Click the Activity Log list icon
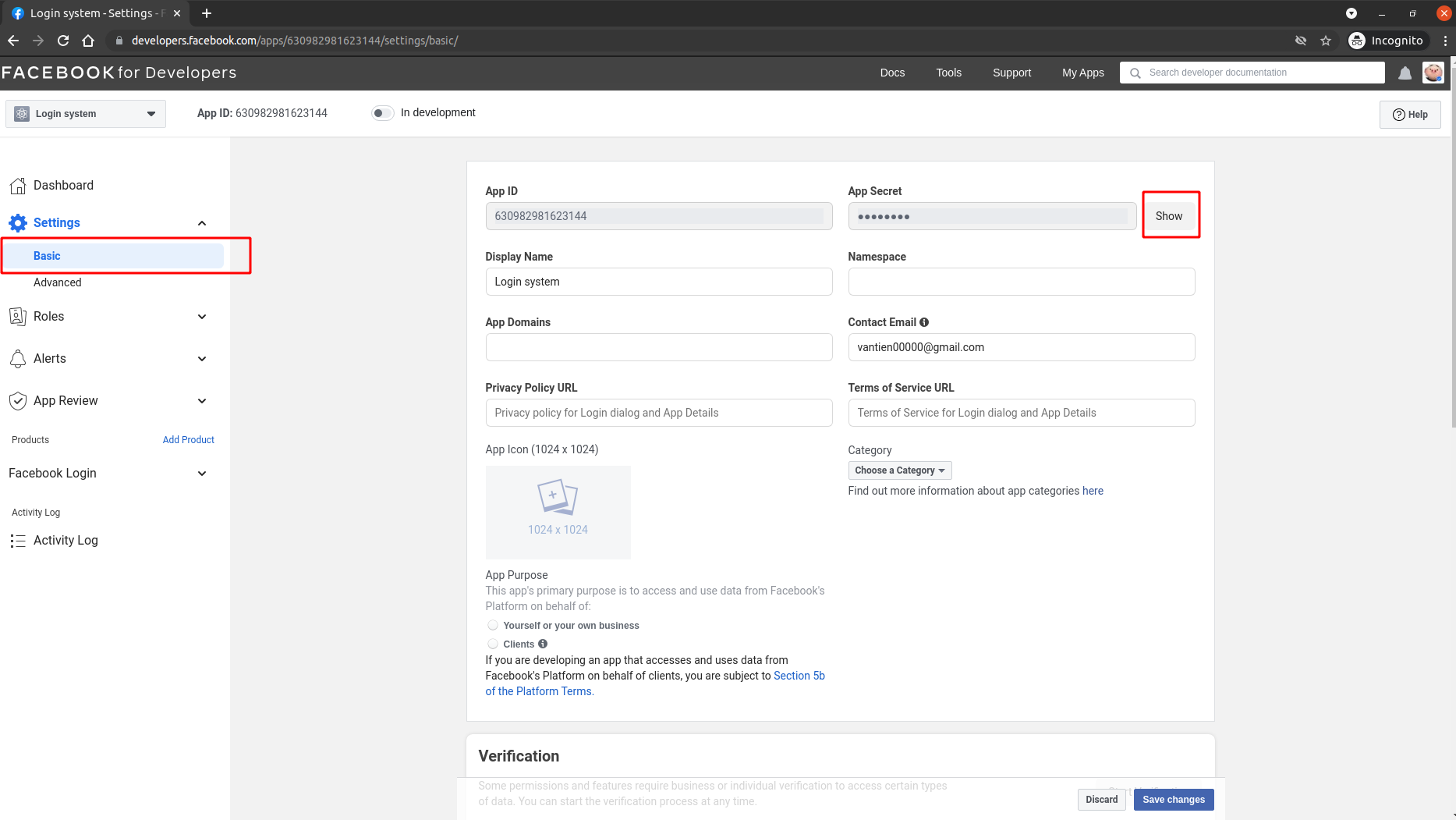1456x820 pixels. pos(18,541)
